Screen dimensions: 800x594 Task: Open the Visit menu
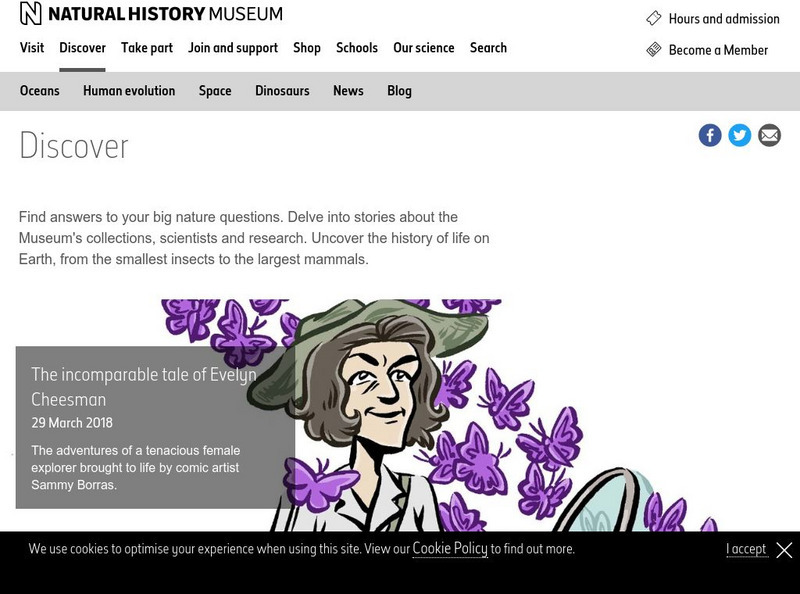(x=32, y=47)
